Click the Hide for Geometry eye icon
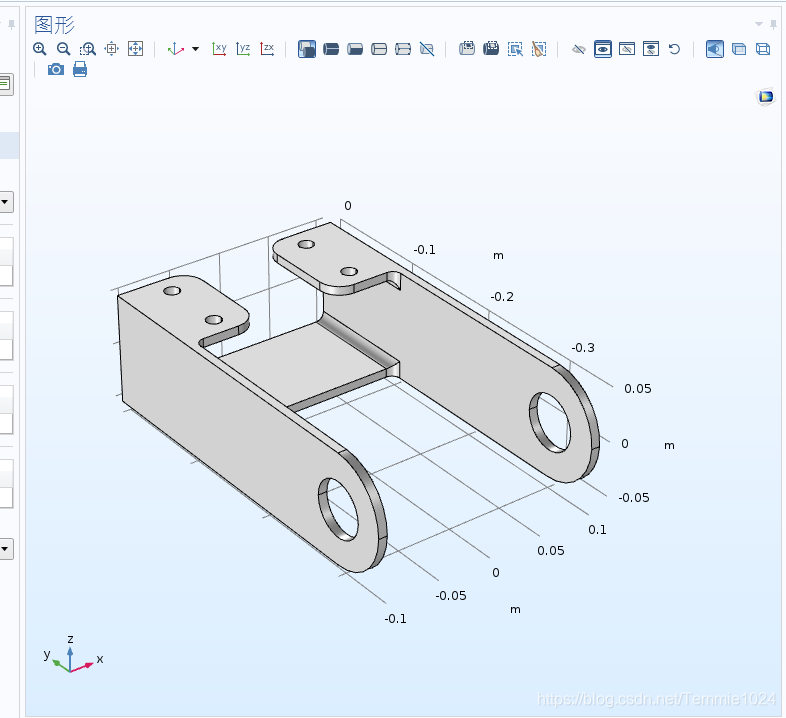Viewport: 786px width, 718px height. tap(579, 49)
